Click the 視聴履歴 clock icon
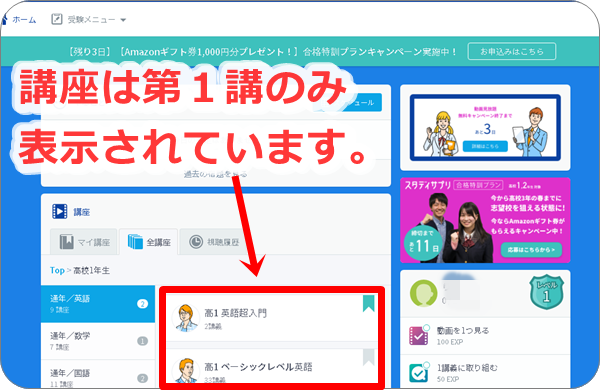This screenshot has height=390, width=600. [x=196, y=242]
